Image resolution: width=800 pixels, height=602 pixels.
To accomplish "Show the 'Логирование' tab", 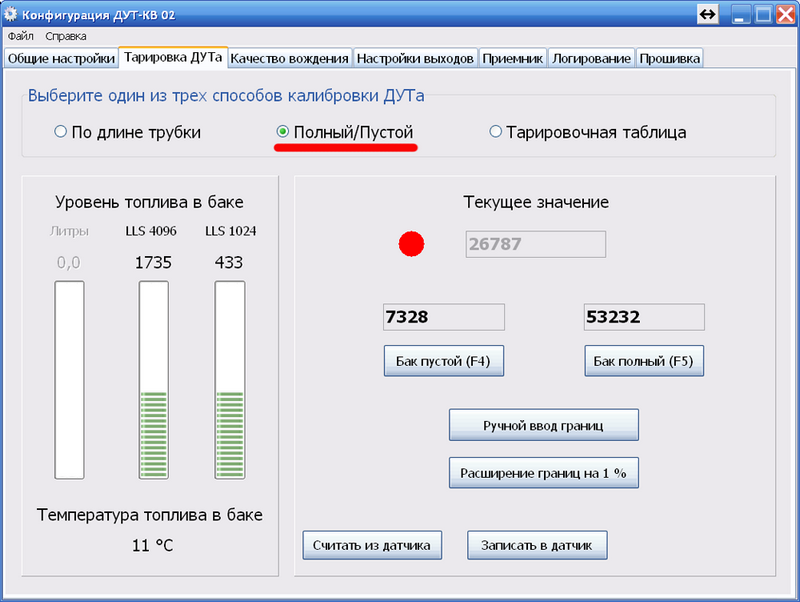I will [591, 59].
